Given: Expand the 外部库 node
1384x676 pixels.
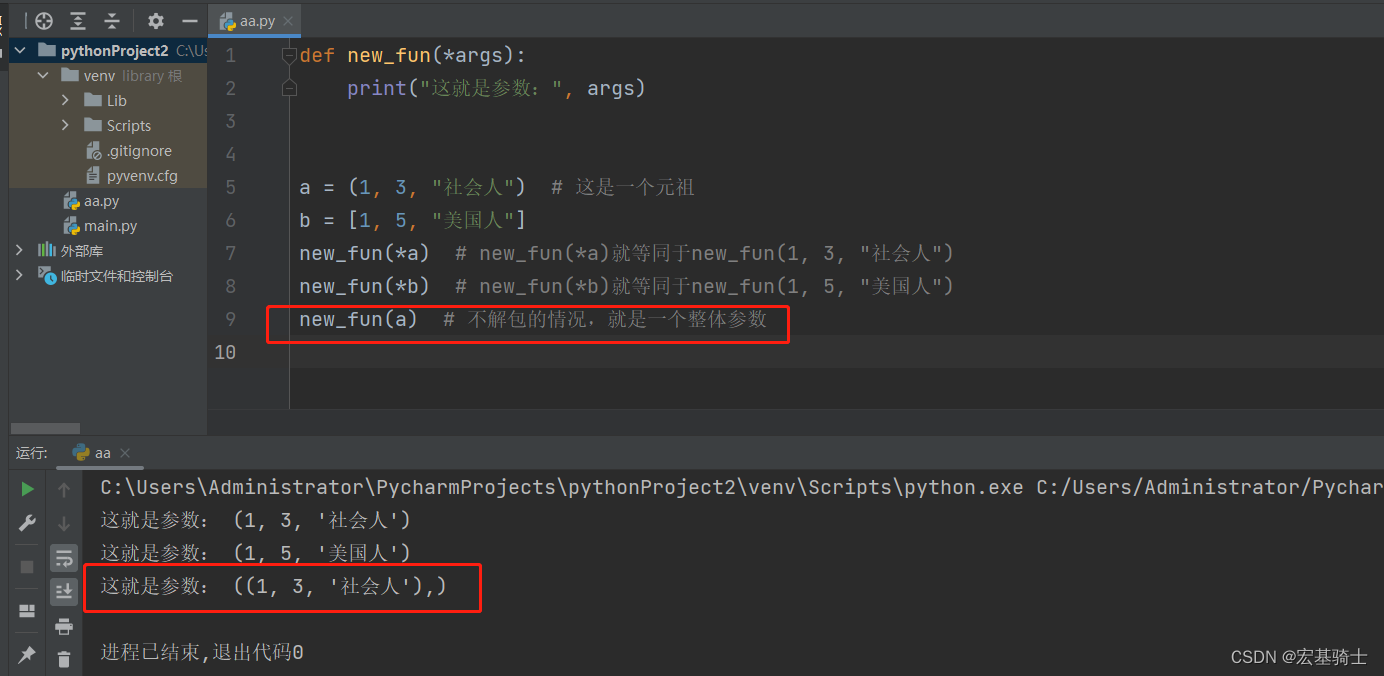Looking at the screenshot, I should [x=18, y=250].
